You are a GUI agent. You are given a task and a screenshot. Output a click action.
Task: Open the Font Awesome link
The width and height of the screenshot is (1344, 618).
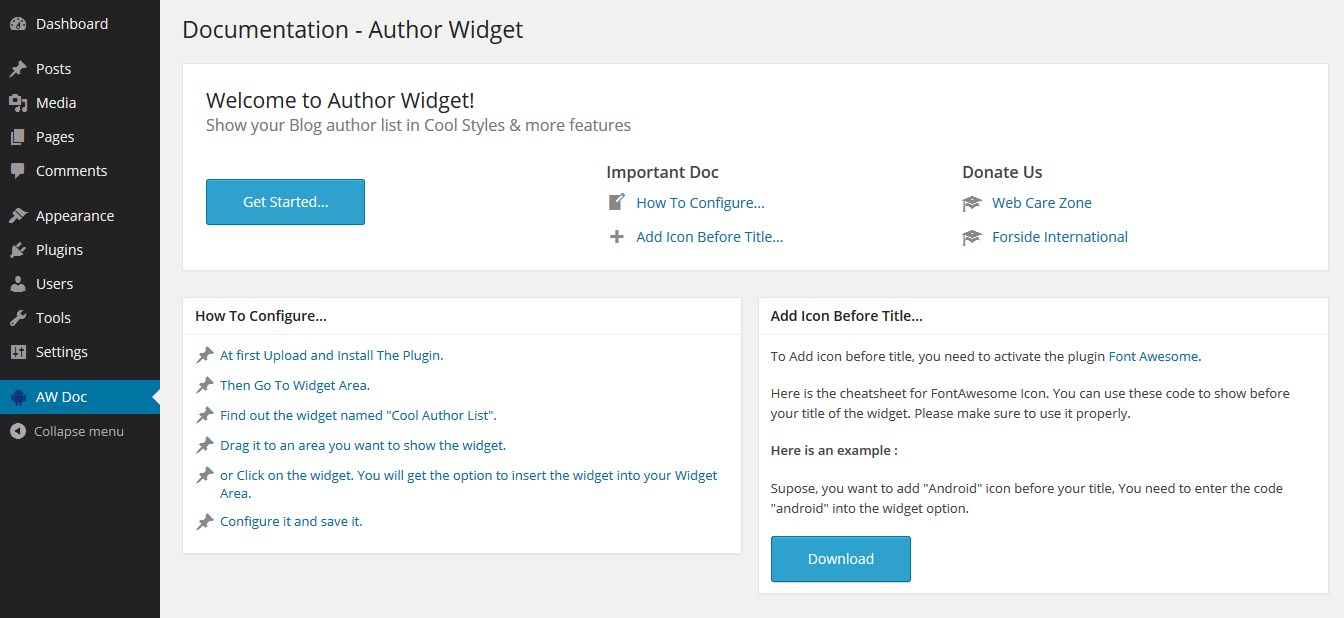pyautogui.click(x=1153, y=356)
